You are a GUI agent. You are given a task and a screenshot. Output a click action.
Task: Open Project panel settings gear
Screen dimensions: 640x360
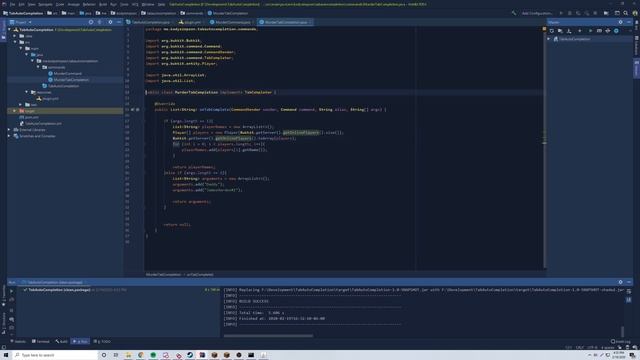[110, 22]
